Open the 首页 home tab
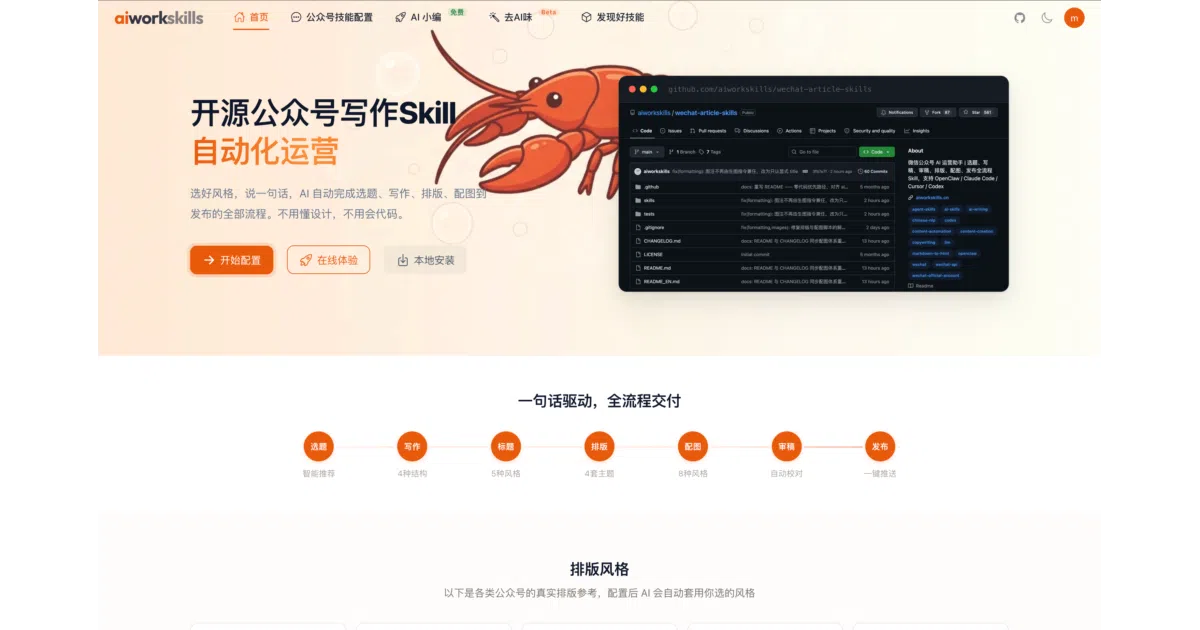 (251, 17)
